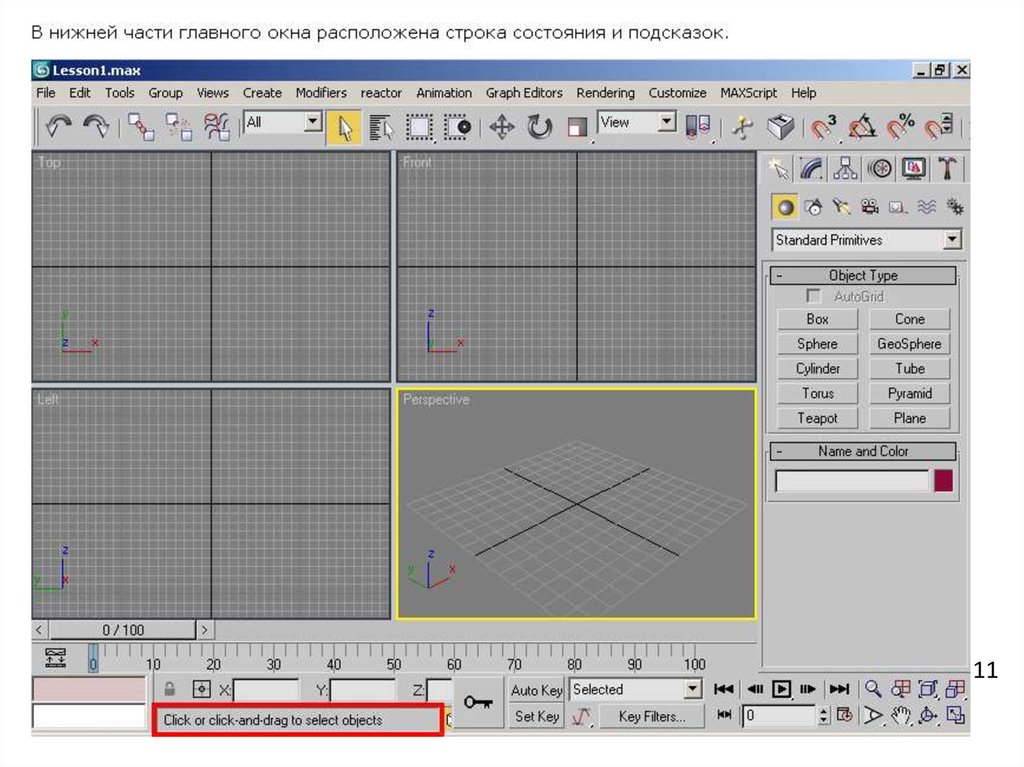Screen dimensions: 1024x767
Task: Choose the Lights category icon
Action: point(842,207)
